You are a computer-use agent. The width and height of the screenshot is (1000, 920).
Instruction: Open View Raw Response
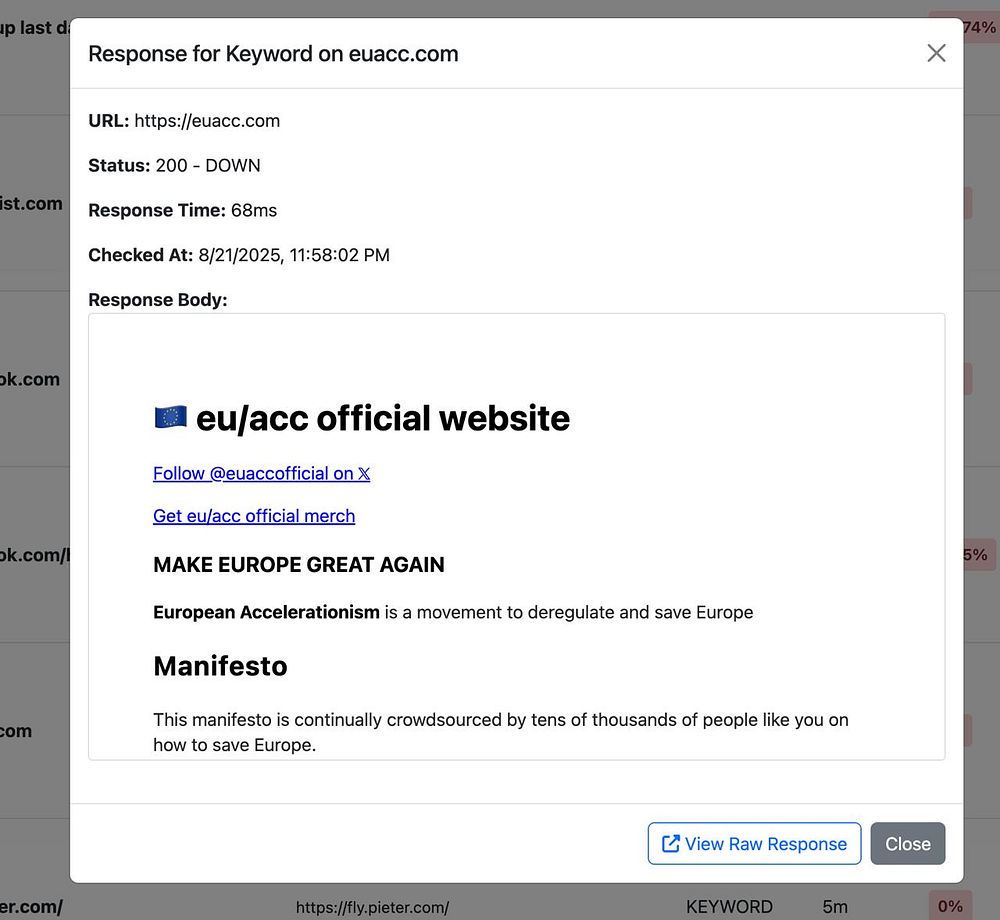(754, 843)
